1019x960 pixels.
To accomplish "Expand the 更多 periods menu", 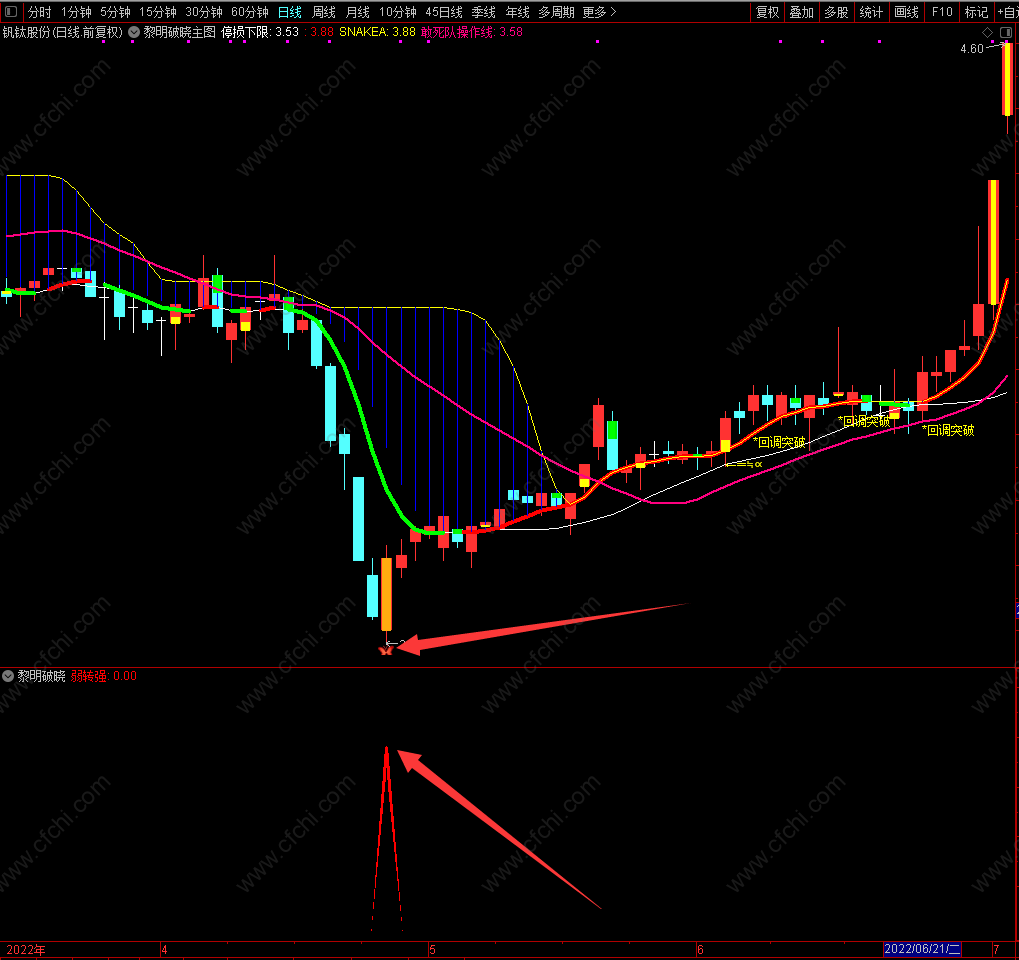I will (599, 12).
